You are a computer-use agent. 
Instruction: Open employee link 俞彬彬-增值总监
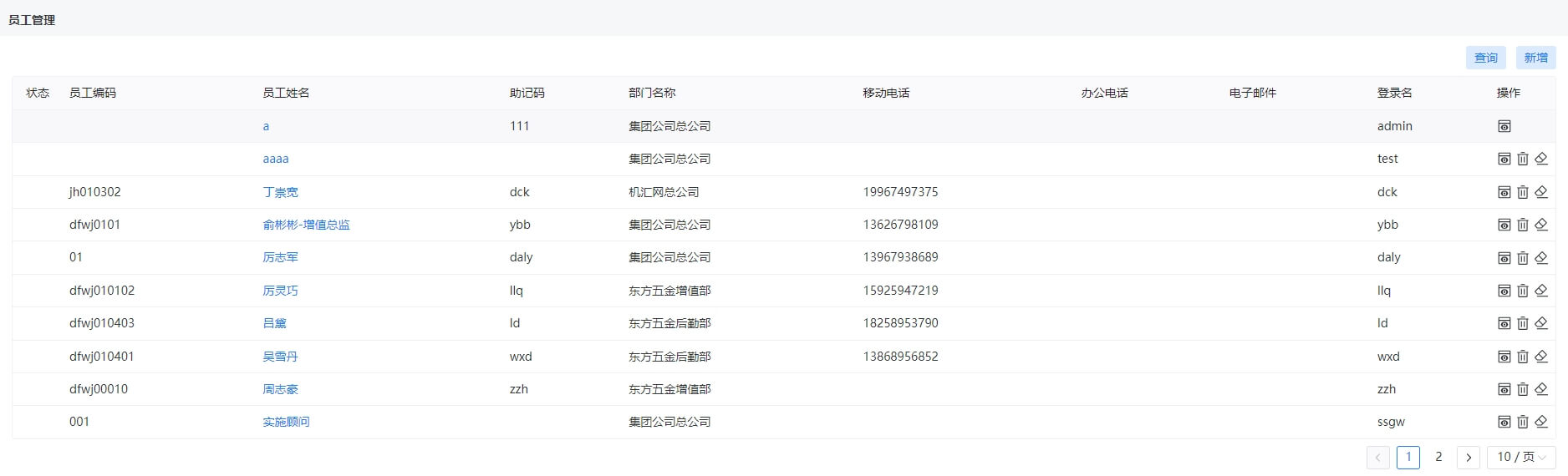pos(306,225)
